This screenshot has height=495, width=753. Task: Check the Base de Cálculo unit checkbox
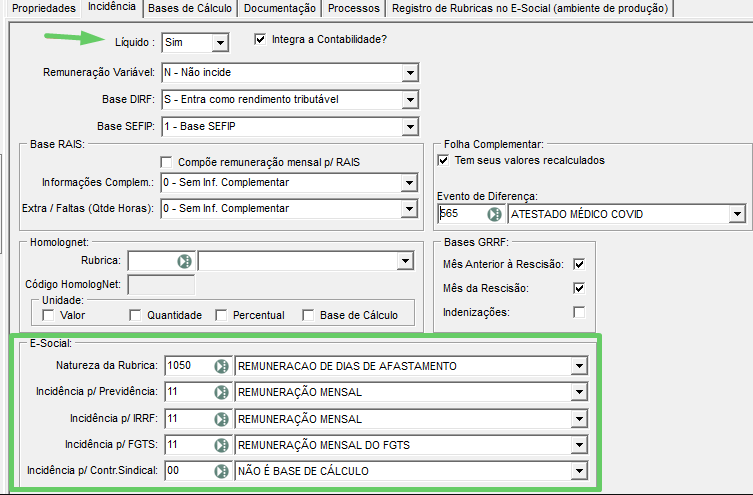pyautogui.click(x=308, y=315)
